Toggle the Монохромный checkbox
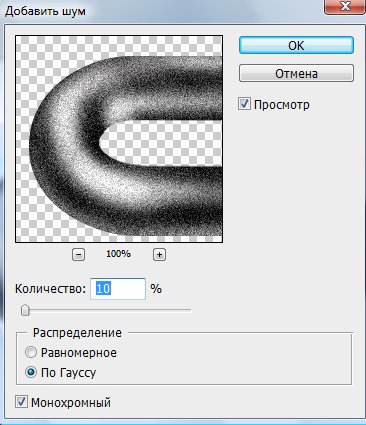Viewport: 366px width, 425px height. click(x=21, y=402)
